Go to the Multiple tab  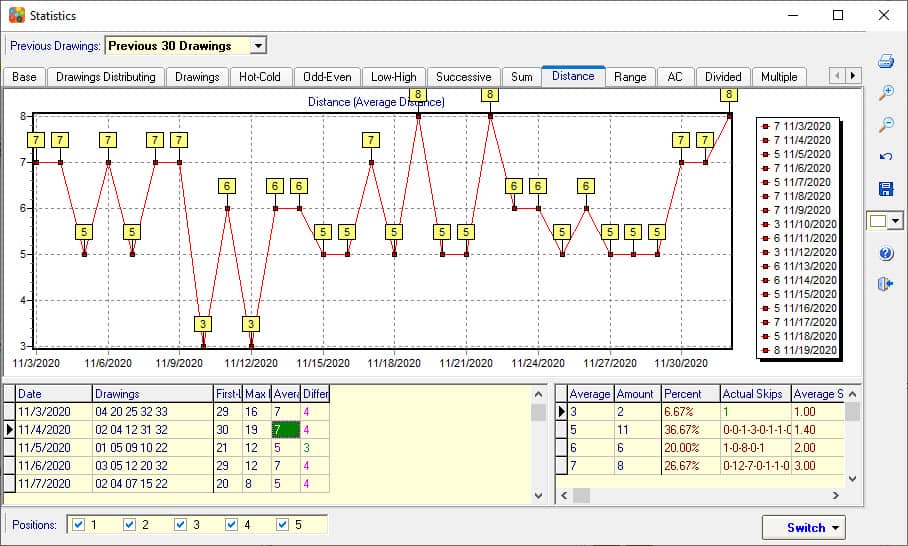pos(779,77)
